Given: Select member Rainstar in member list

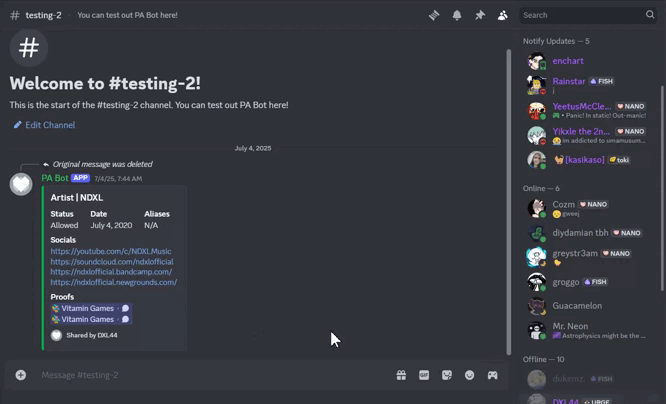Looking at the screenshot, I should pos(568,81).
